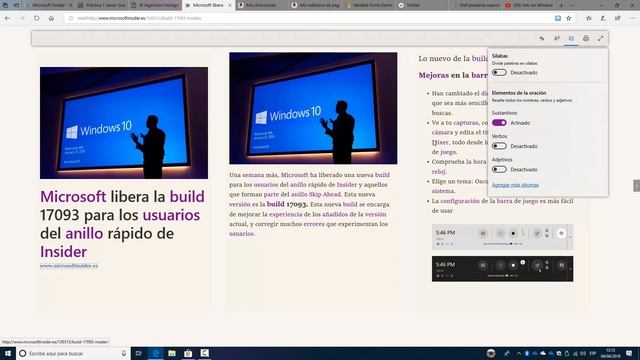Open the favorites hub

pyautogui.click(x=589, y=18)
